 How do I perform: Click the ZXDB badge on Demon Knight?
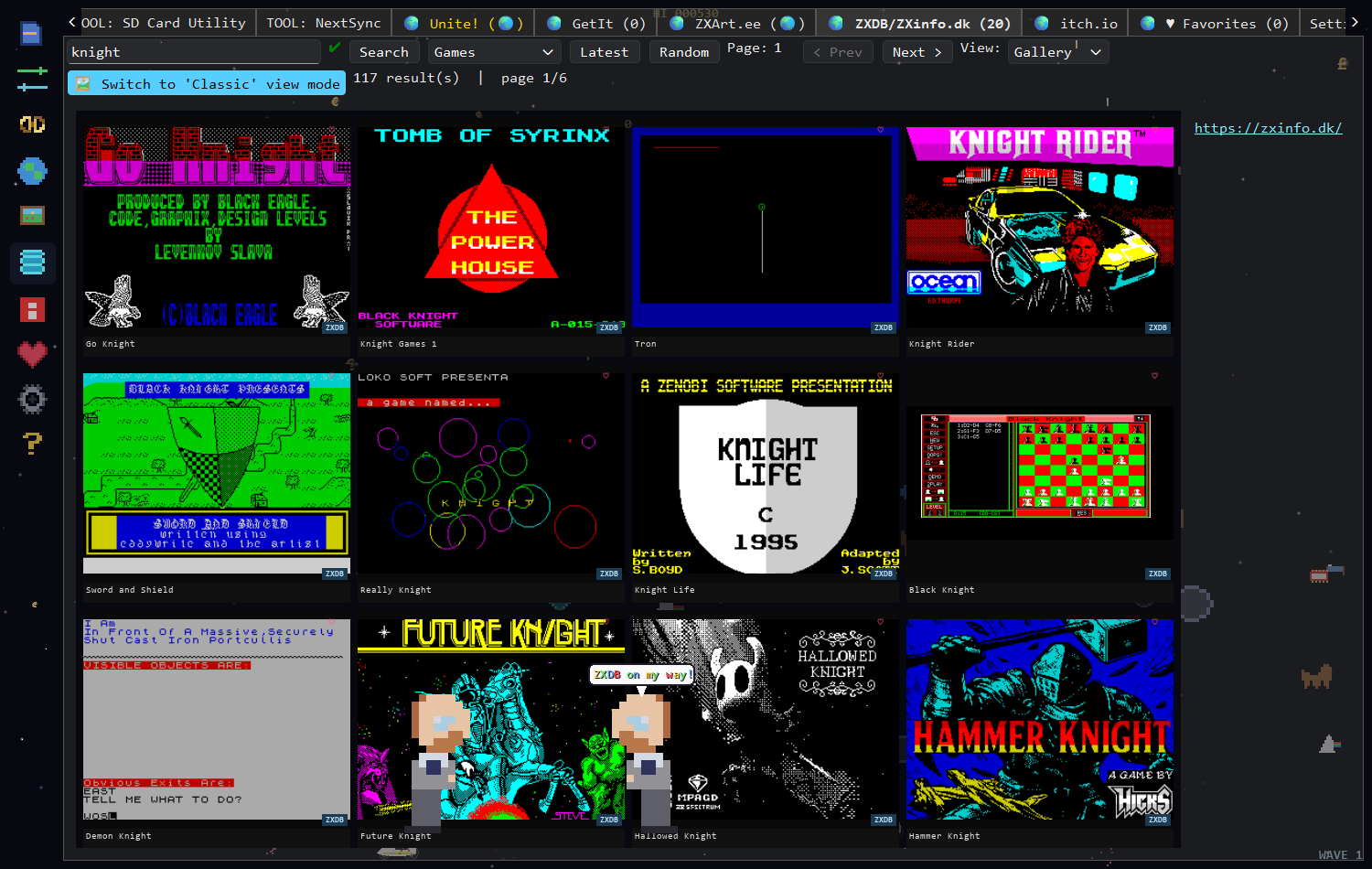335,820
